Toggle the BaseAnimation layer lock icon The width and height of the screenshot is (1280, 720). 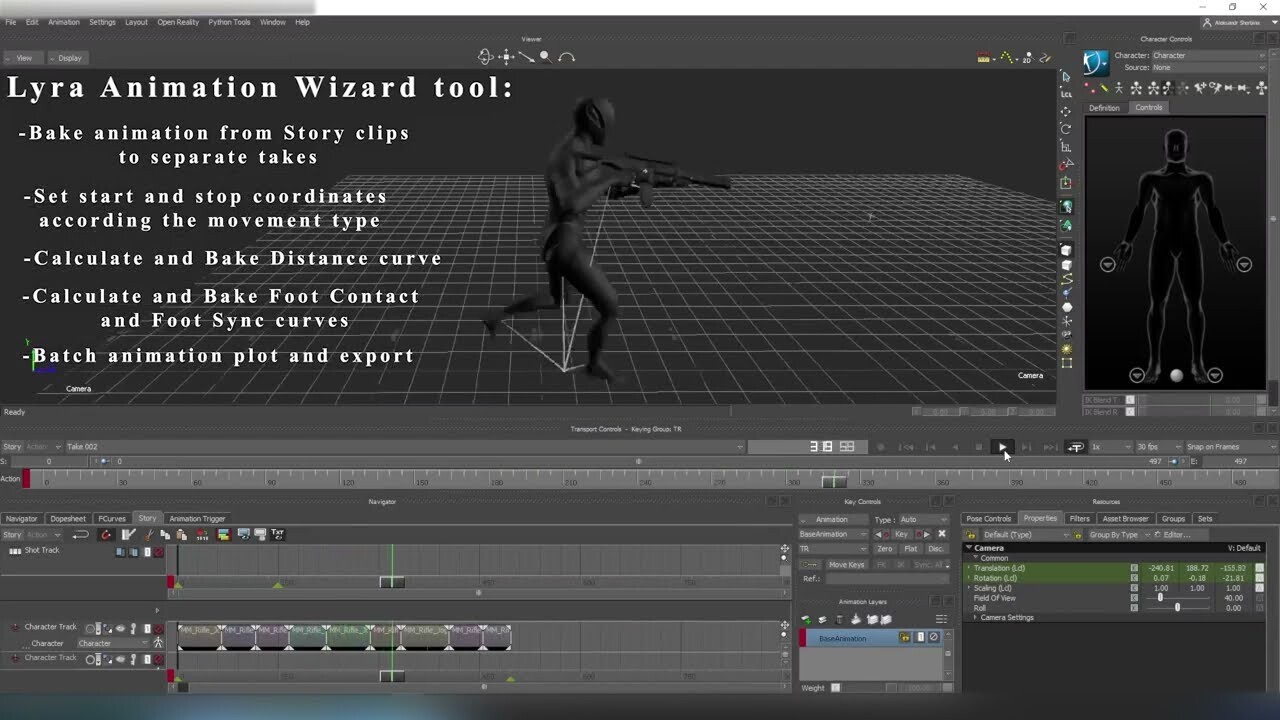[905, 638]
